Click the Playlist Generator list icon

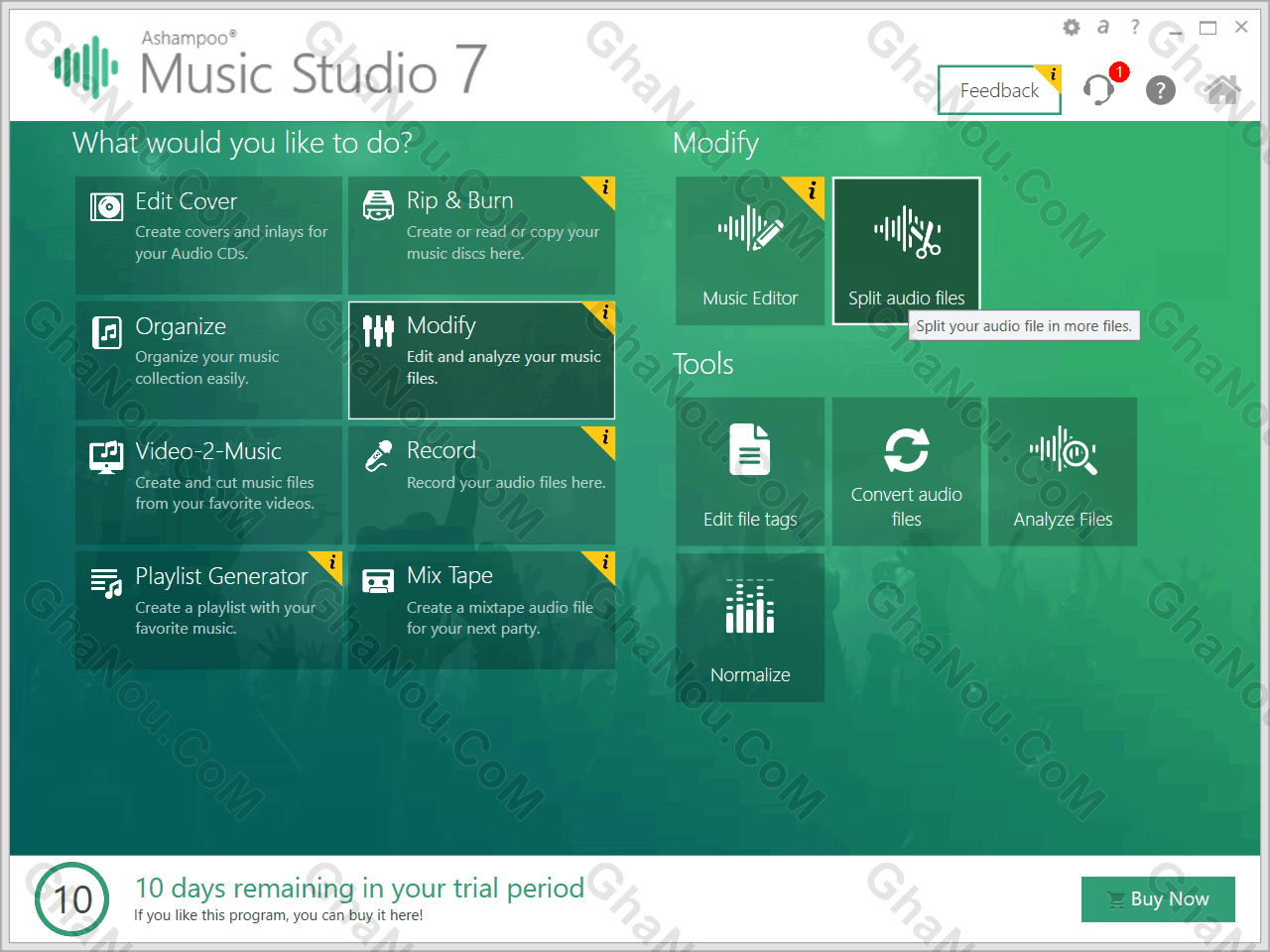(x=106, y=583)
